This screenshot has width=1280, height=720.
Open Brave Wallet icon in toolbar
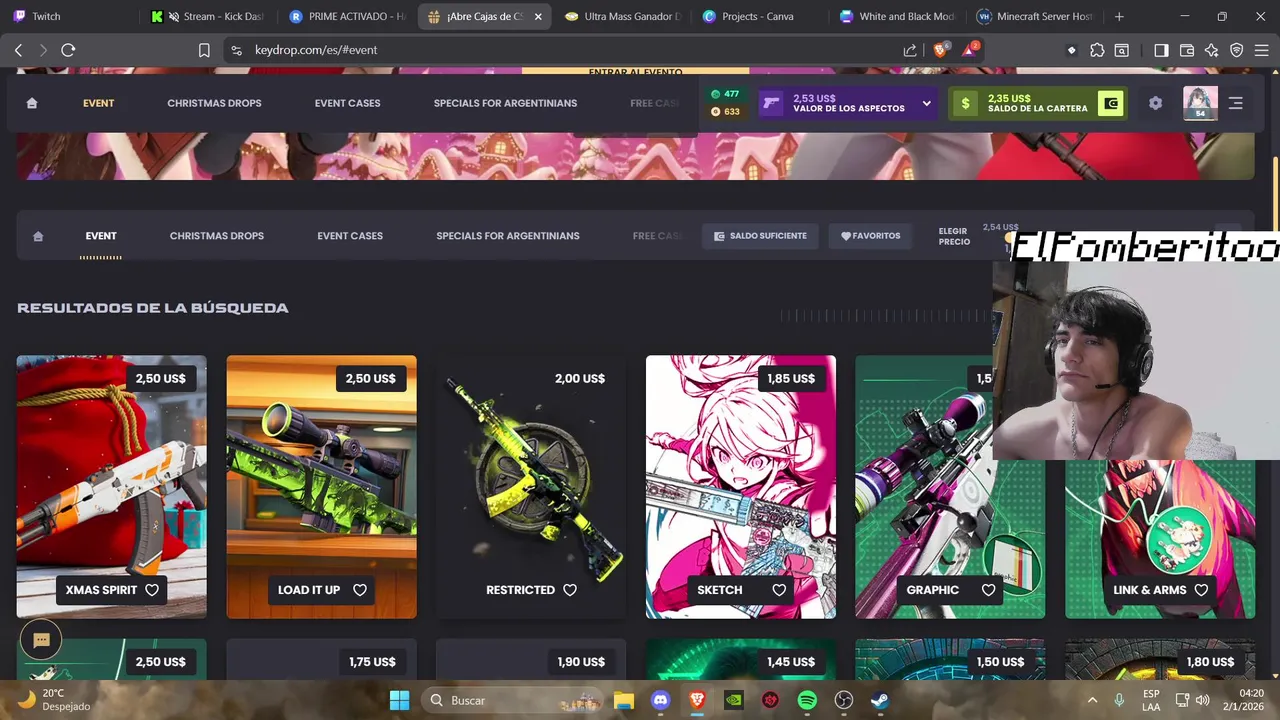pyautogui.click(x=1187, y=50)
